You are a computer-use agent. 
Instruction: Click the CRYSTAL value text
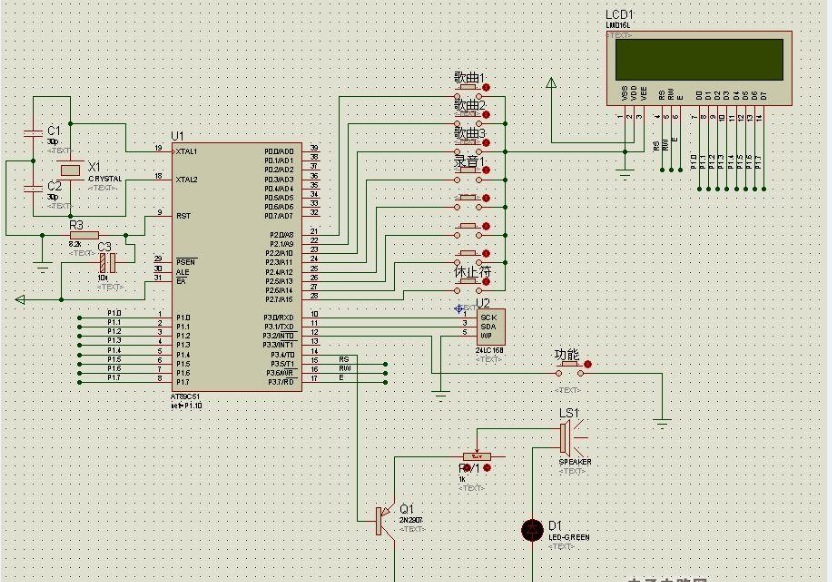tap(105, 179)
